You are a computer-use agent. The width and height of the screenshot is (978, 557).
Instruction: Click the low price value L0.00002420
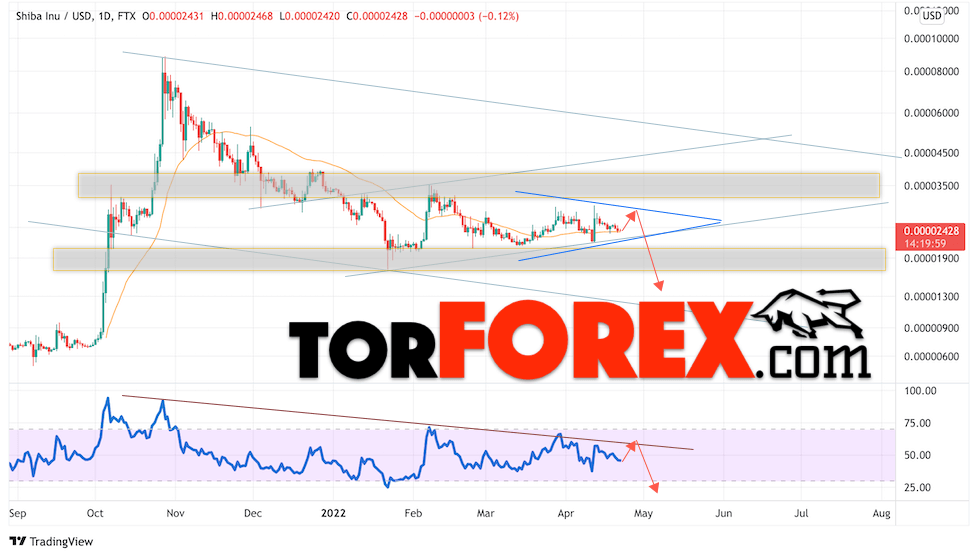pos(309,16)
